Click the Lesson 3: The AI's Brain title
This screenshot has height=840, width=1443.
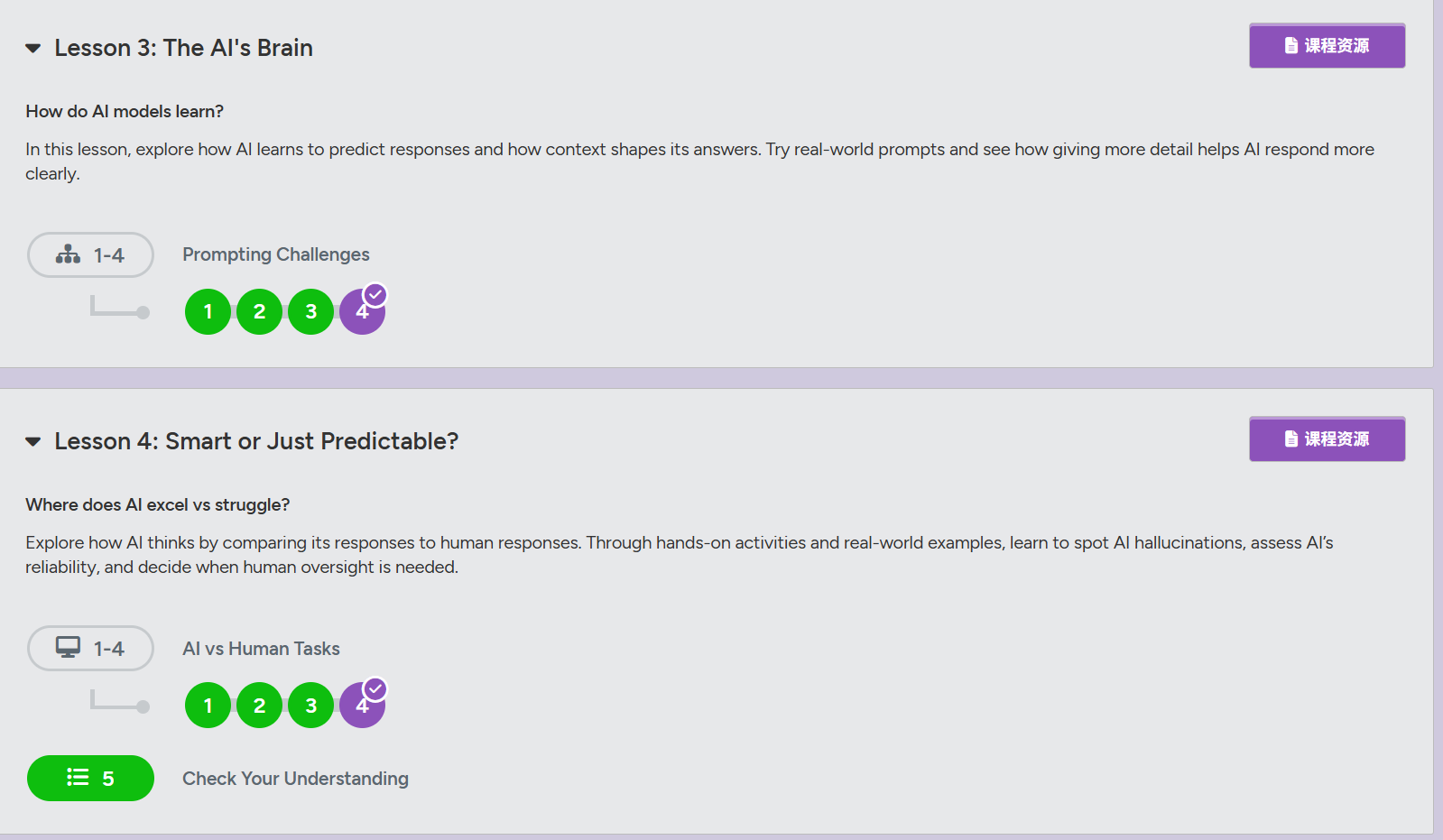[183, 48]
